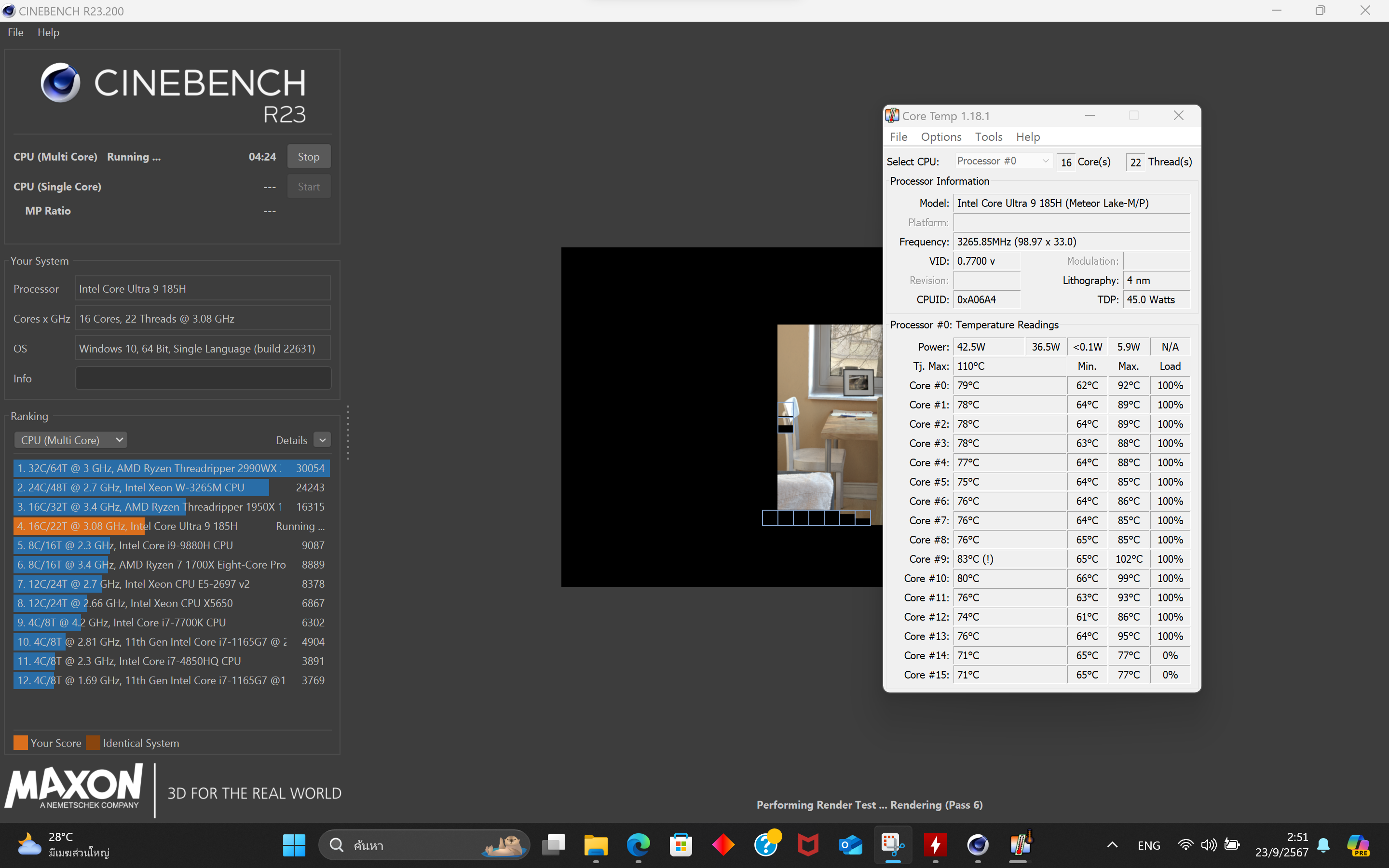Click the taskbar search box
Image resolution: width=1389 pixels, height=868 pixels.
[x=423, y=845]
